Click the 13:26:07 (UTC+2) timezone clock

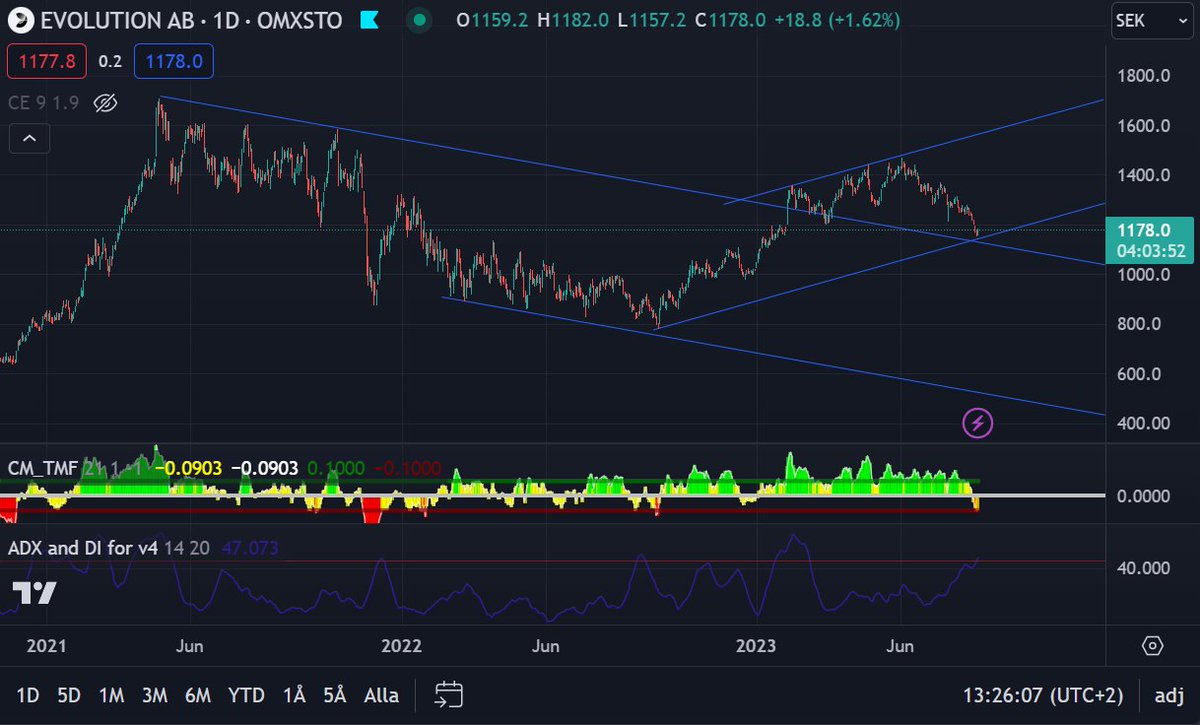[x=1045, y=695]
